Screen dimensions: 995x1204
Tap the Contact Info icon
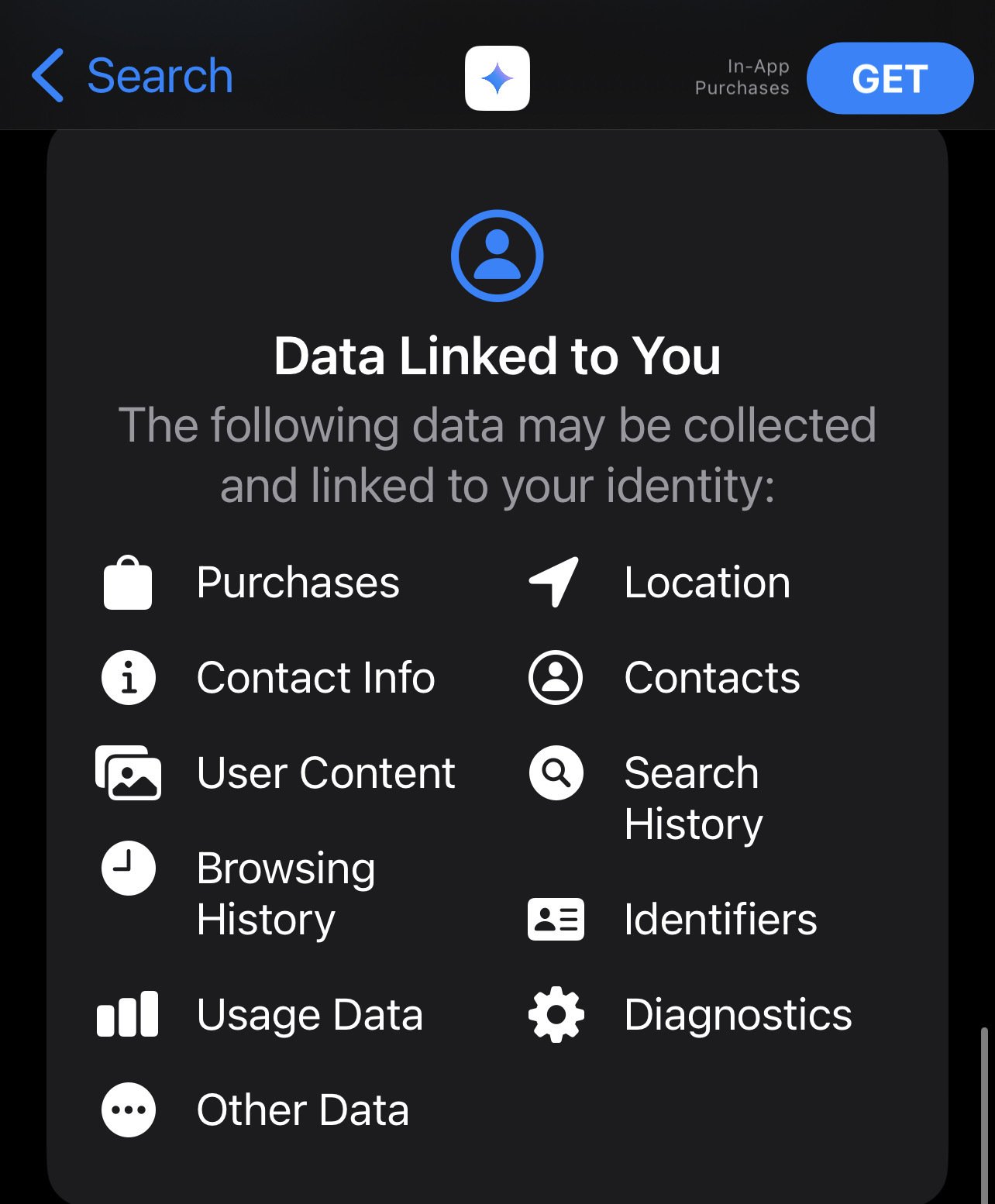(x=129, y=677)
